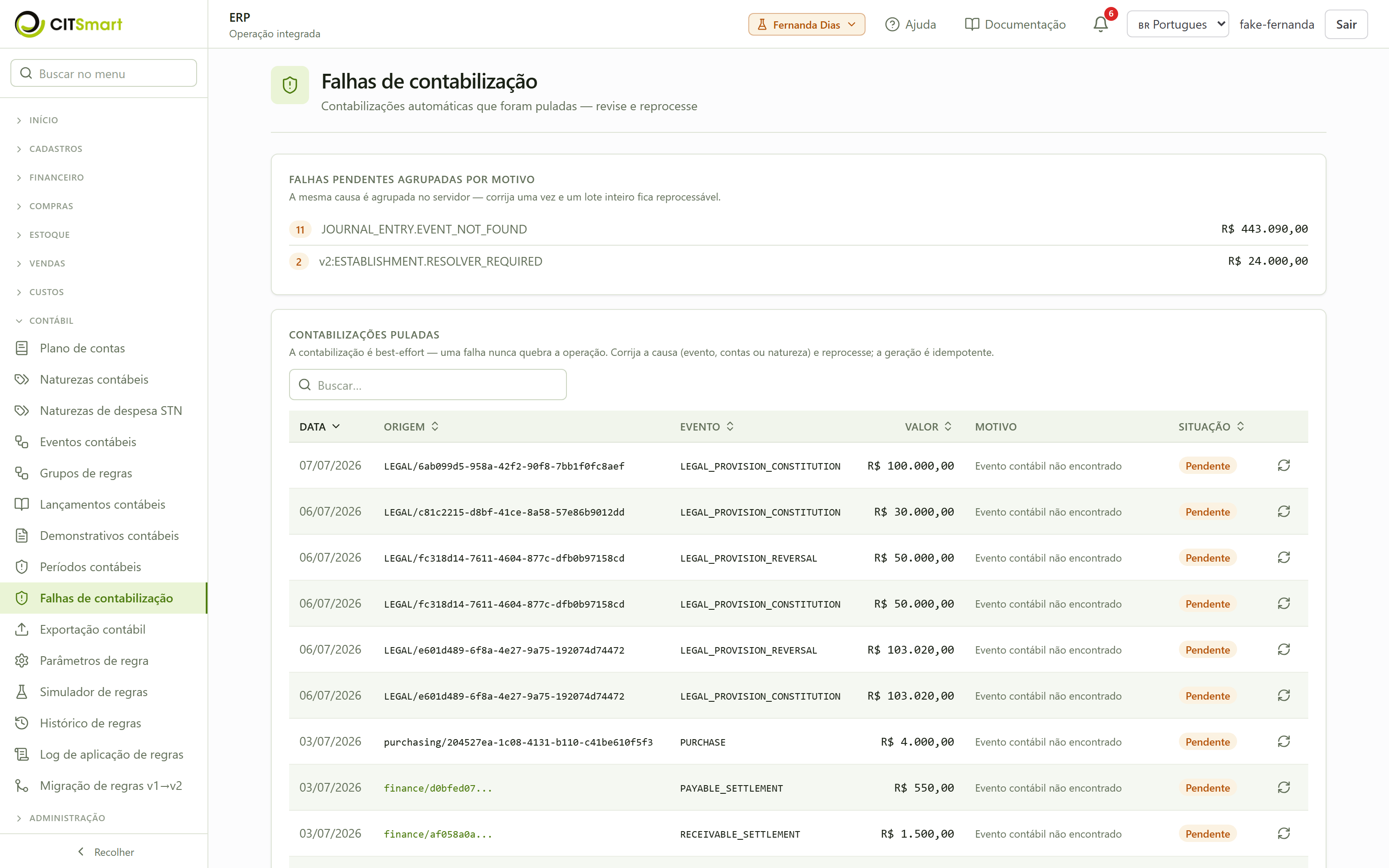Viewport: 1389px width, 868px height.
Task: Open Log de aplicação de regras
Action: 103,754
